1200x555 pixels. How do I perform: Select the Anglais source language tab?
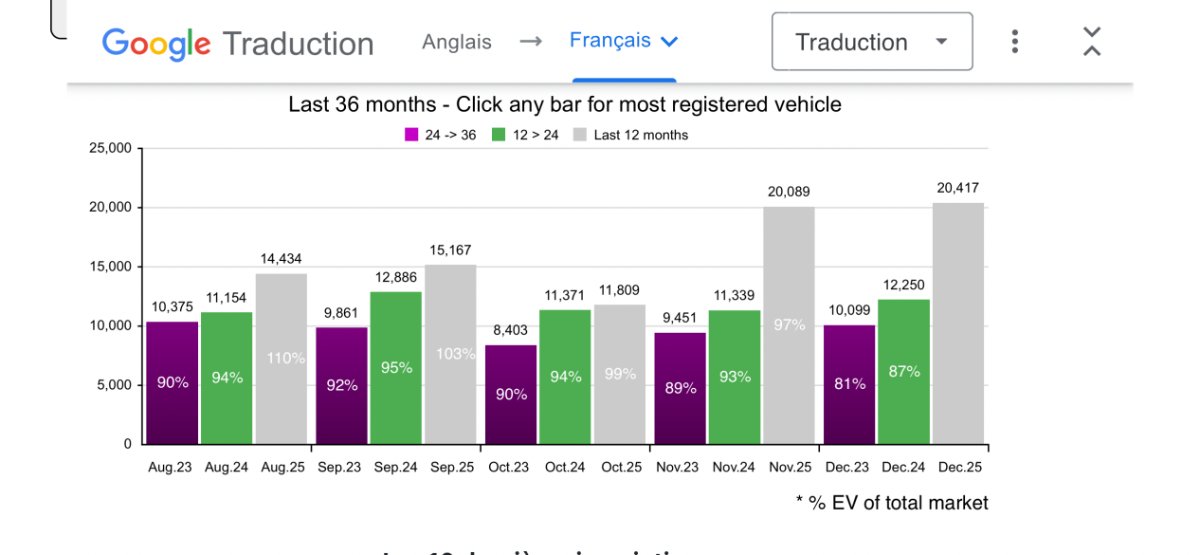457,41
